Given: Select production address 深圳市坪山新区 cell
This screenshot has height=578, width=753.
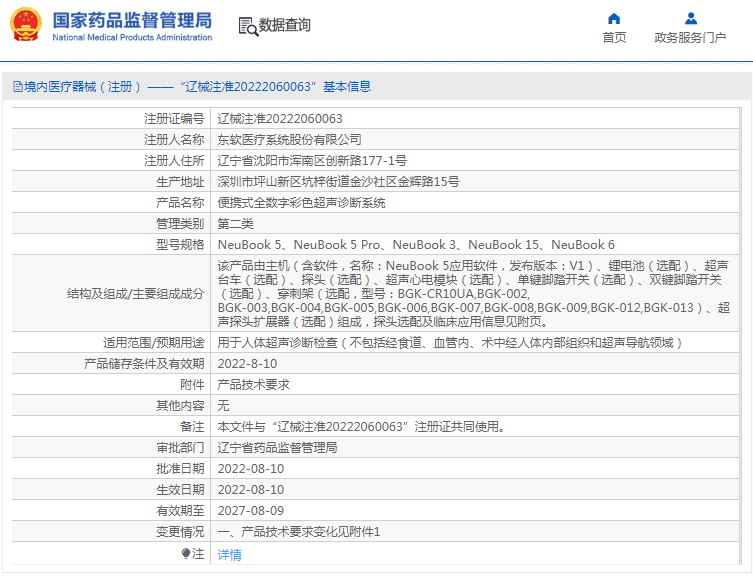Looking at the screenshot, I should pos(338,182).
